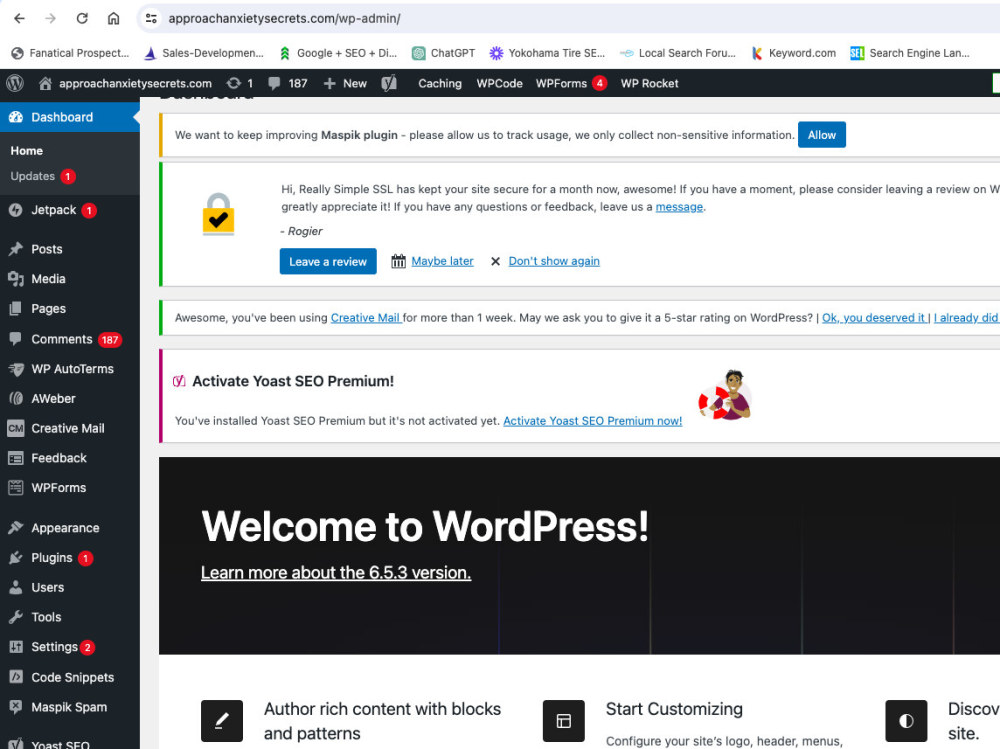Open AWeber sidebar item
The image size is (1000, 749).
click(70, 399)
